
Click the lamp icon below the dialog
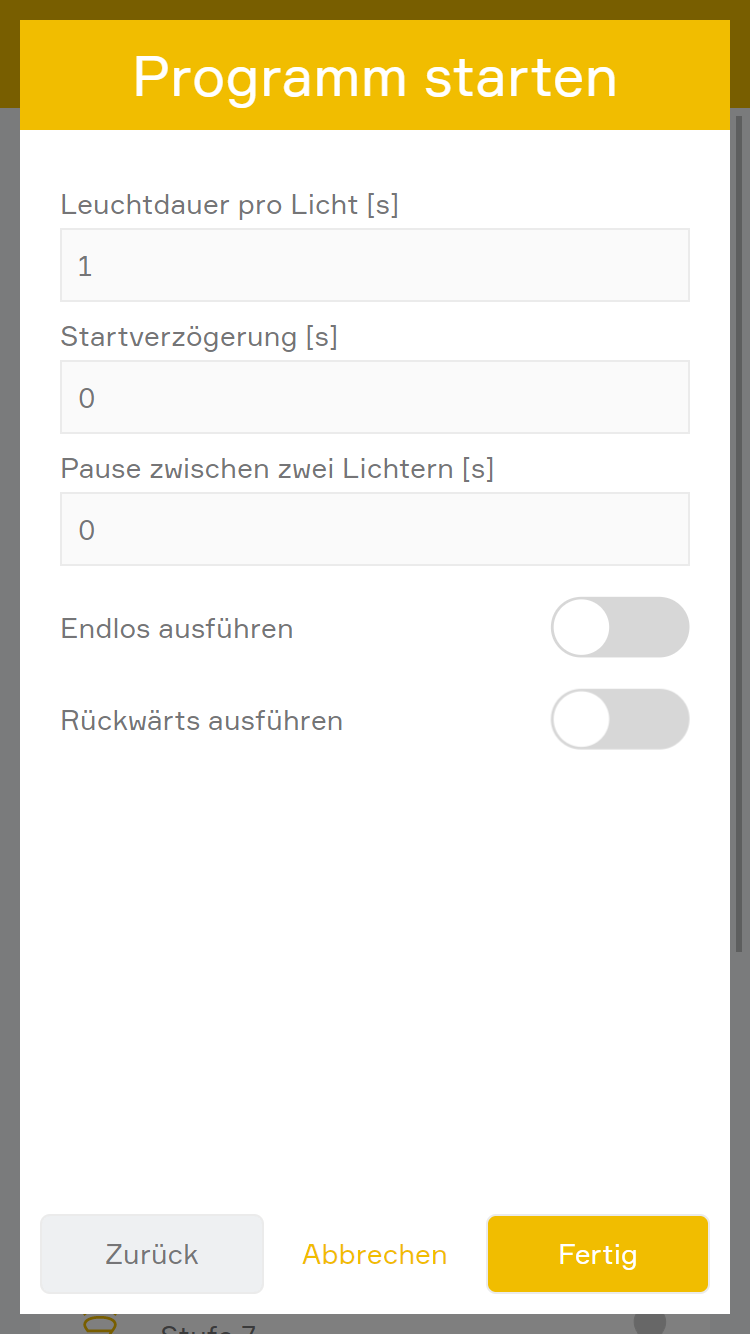tap(99, 1324)
